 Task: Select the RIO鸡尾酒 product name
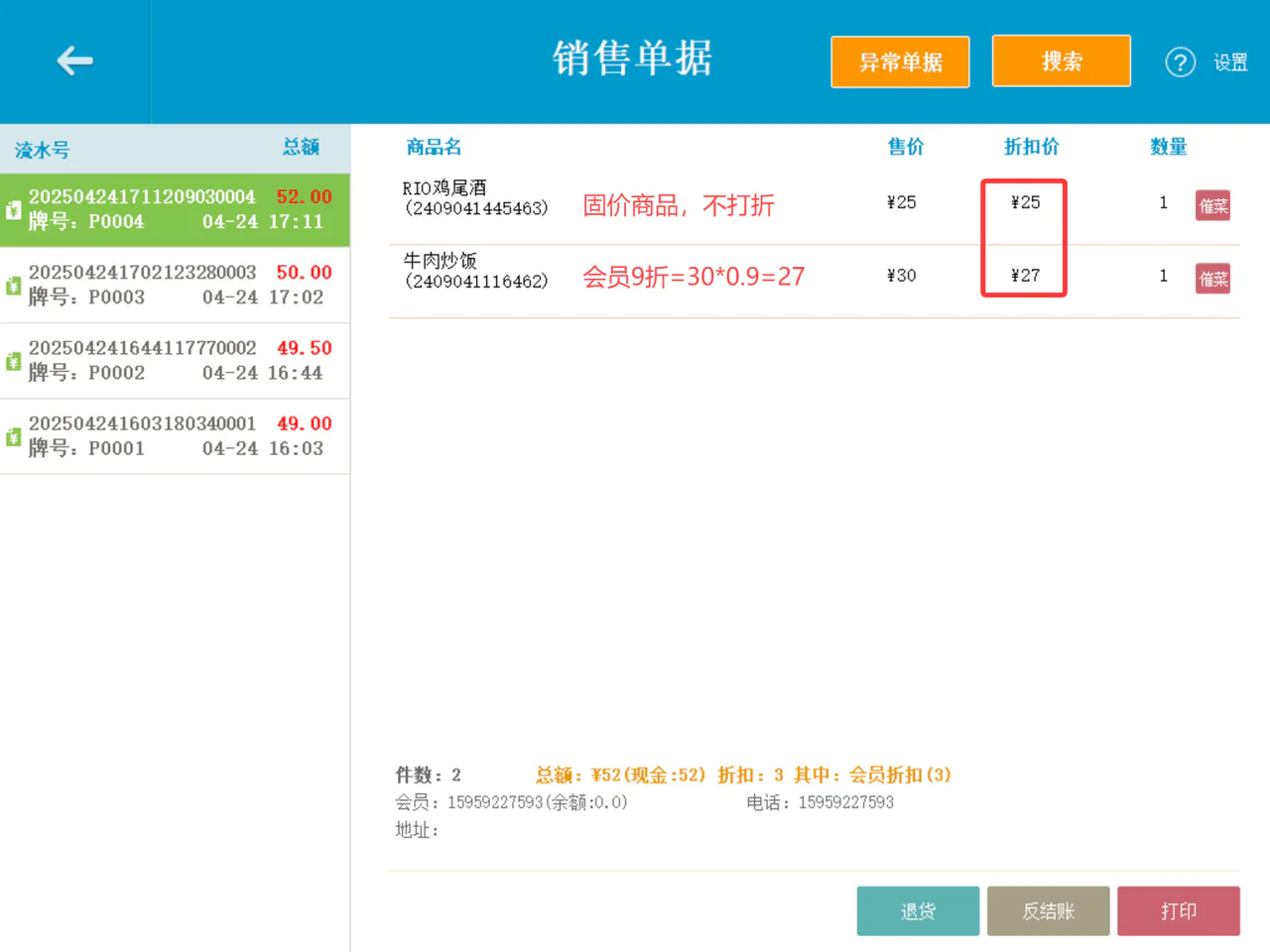click(x=444, y=187)
